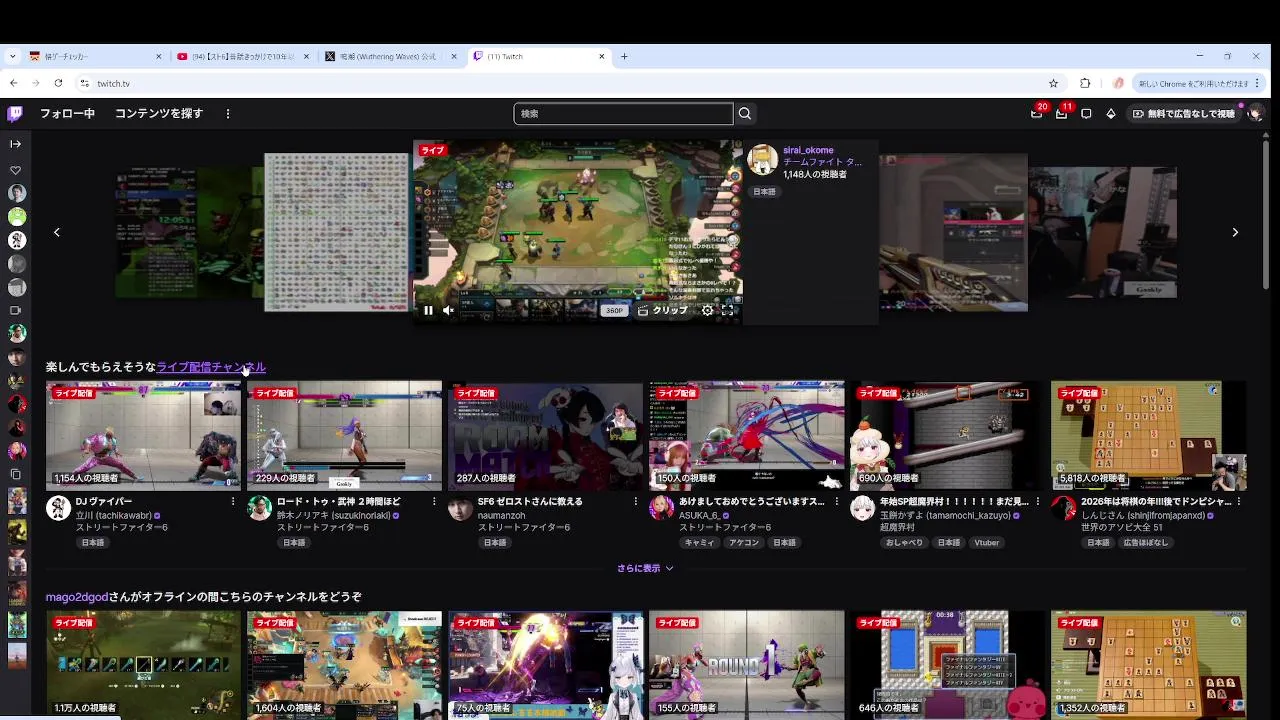Click 玉餅かずよ (tamamochi_kazuyo) channel name
Viewport: 1280px width, 720px height.
point(944,515)
